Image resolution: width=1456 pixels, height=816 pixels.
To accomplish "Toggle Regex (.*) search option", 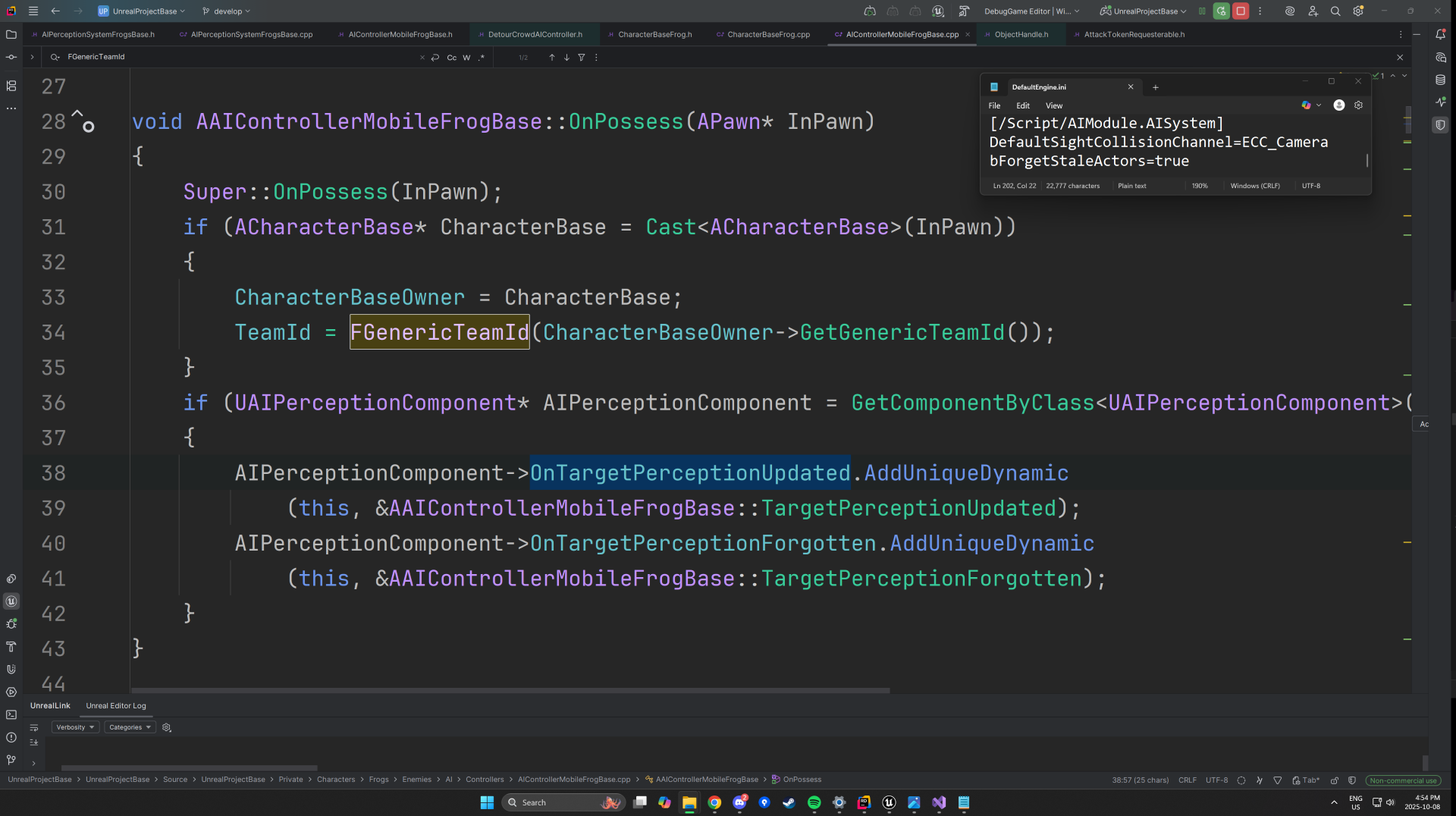I will point(481,58).
